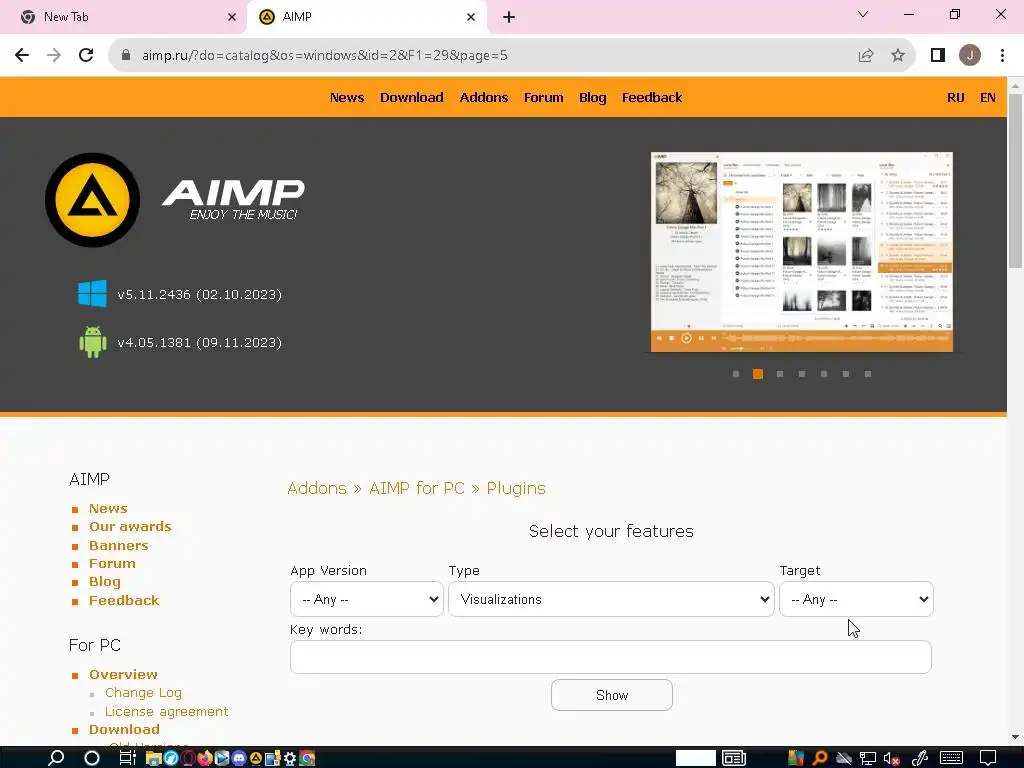Bookmark this page with the star icon
This screenshot has width=1024, height=768.
click(898, 56)
